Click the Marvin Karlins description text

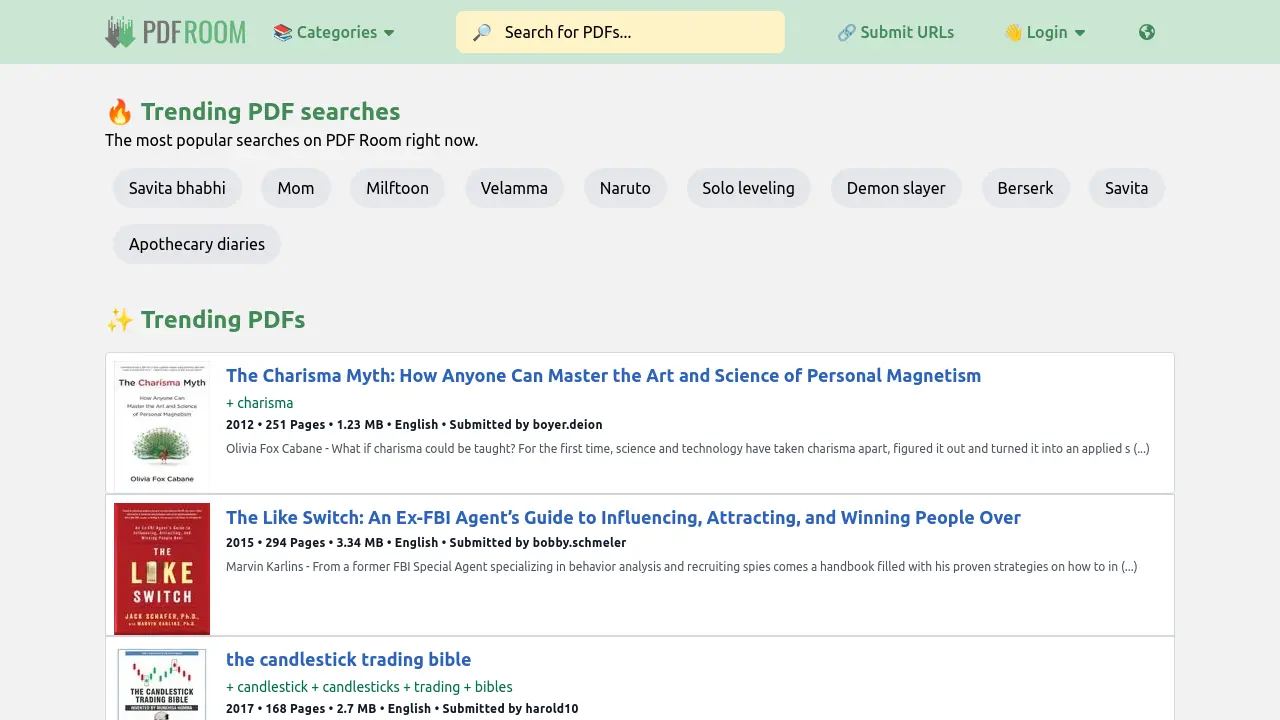[x=682, y=567]
